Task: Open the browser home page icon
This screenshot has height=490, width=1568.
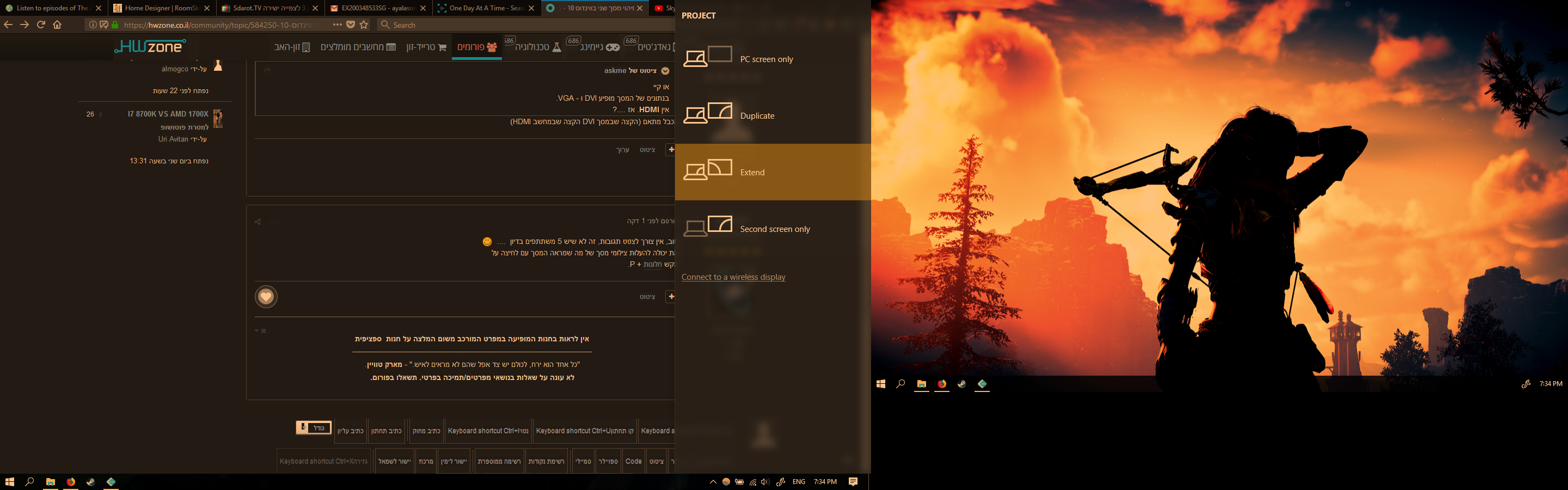Action: point(57,25)
